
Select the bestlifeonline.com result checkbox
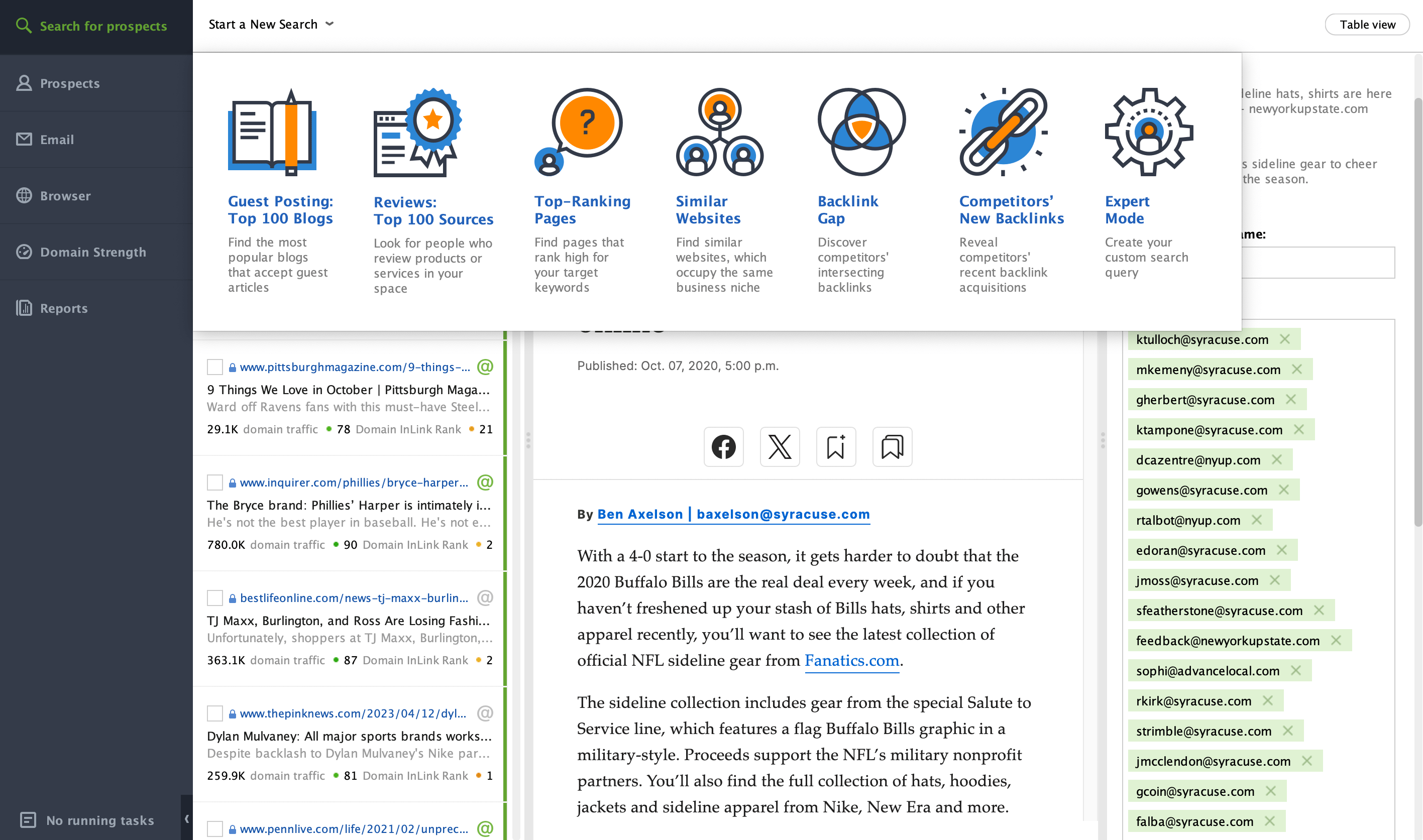coord(214,597)
